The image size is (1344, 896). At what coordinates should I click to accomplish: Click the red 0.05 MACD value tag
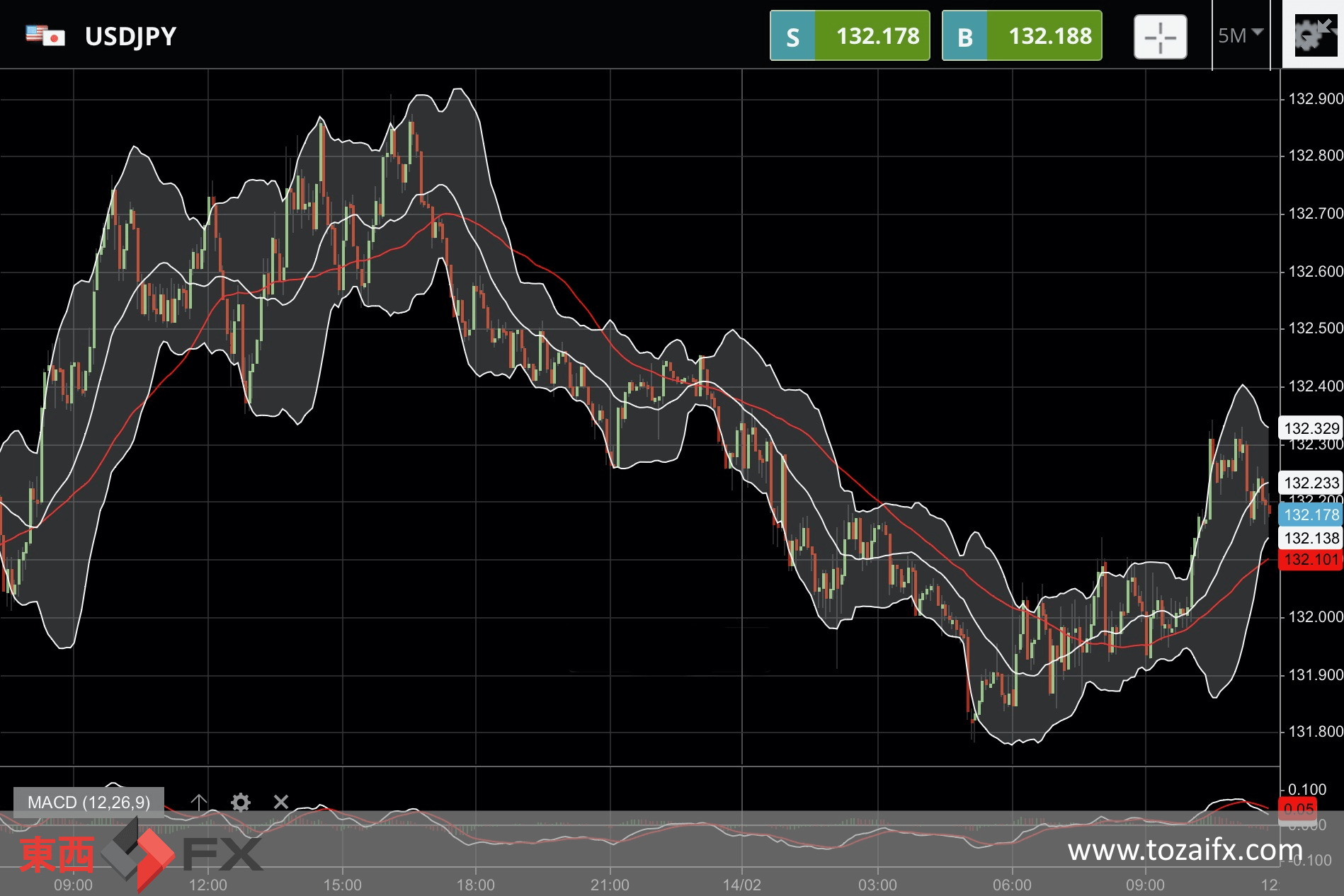coord(1298,809)
